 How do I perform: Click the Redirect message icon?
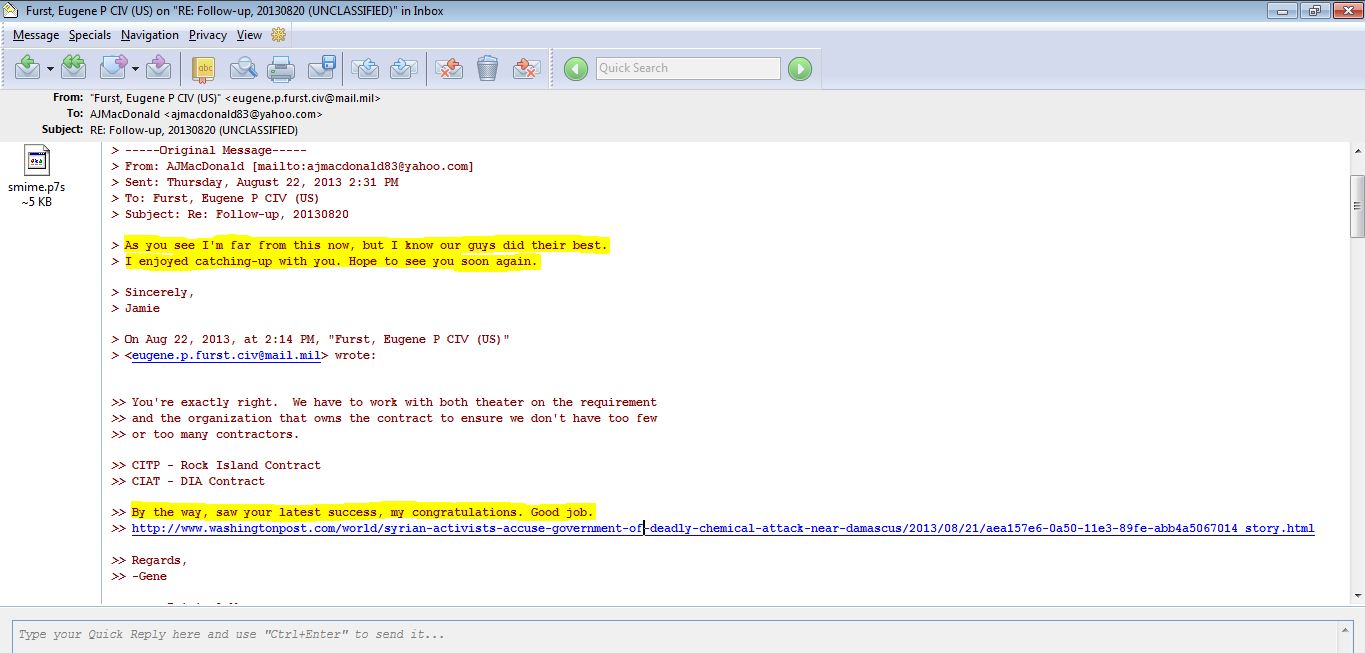[158, 68]
